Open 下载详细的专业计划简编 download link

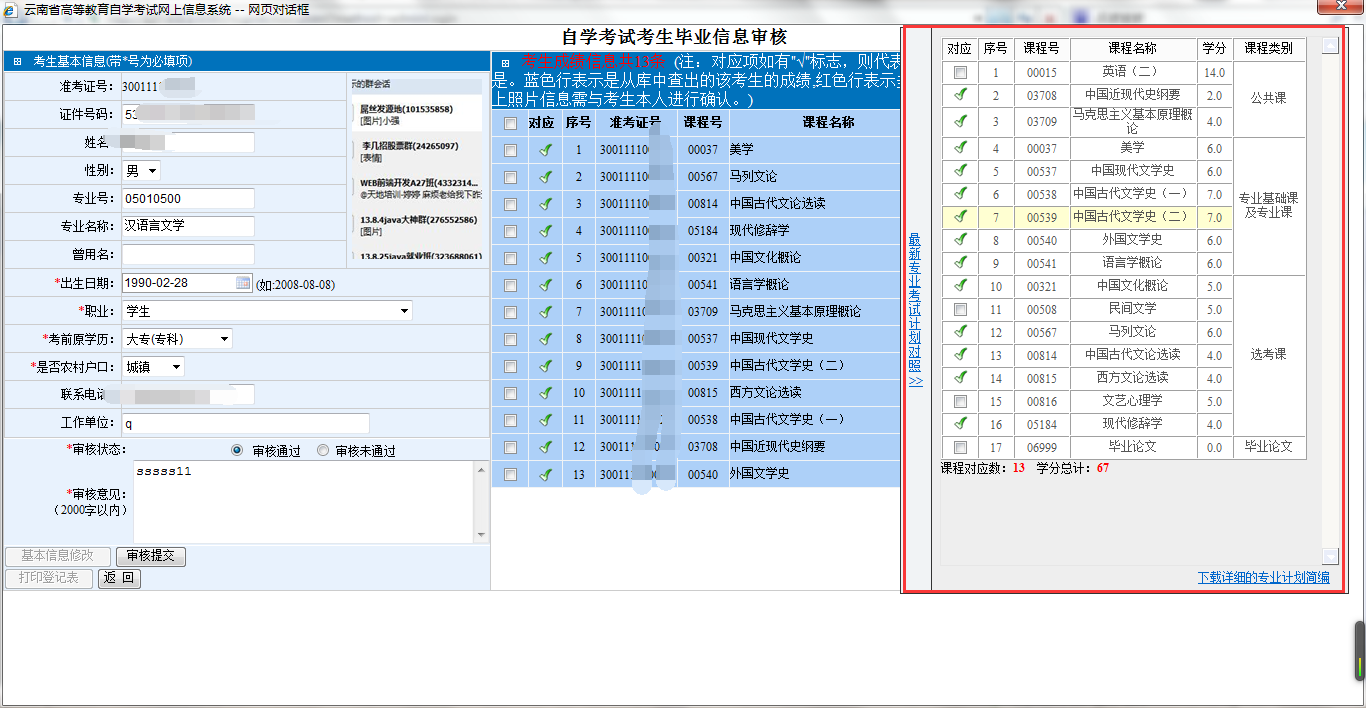tap(1263, 577)
